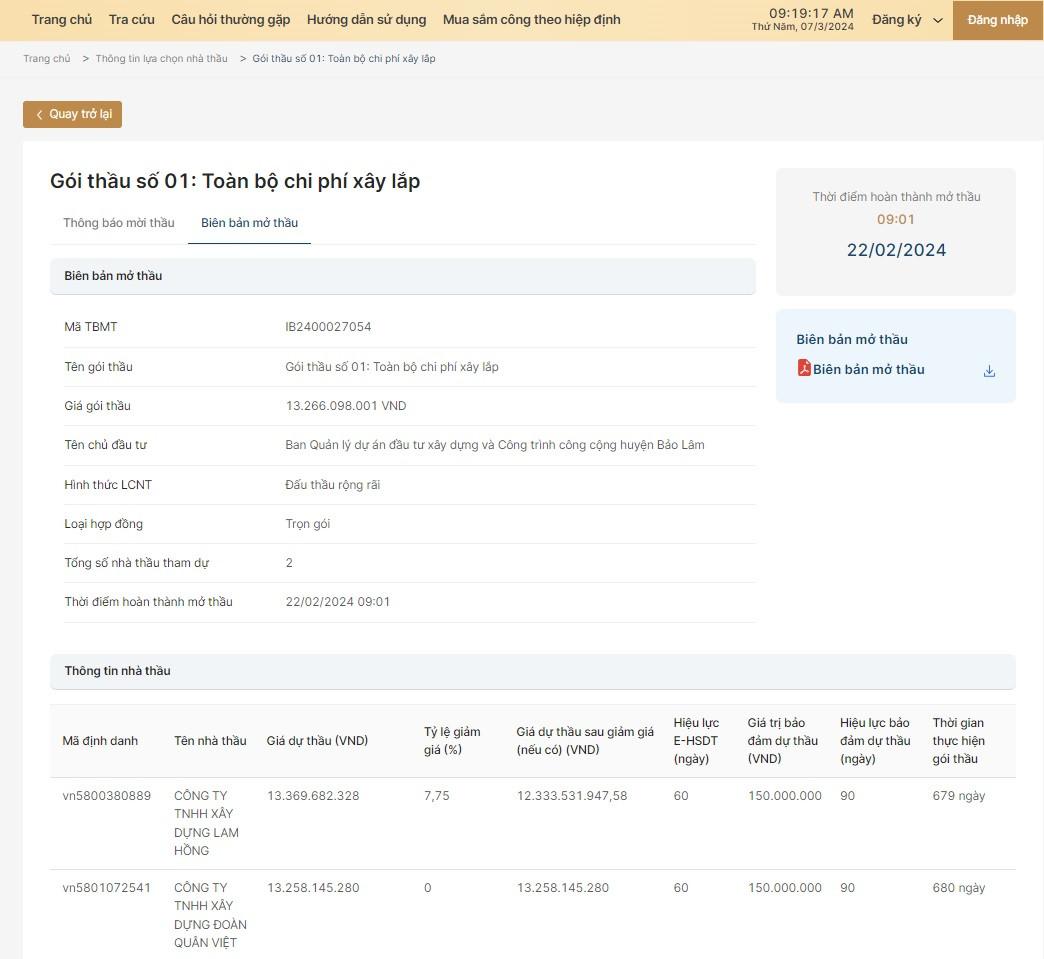This screenshot has height=959, width=1044.
Task: Switch to Thông báo mời thầu tab
Action: click(x=119, y=223)
